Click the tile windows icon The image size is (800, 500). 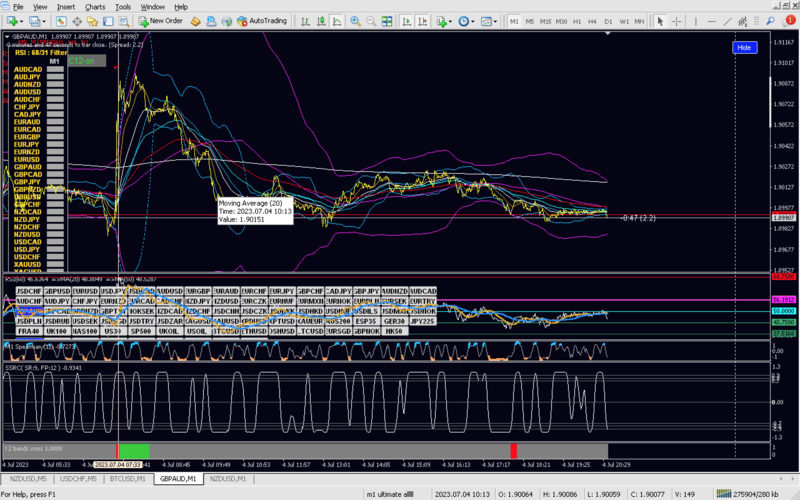389,20
